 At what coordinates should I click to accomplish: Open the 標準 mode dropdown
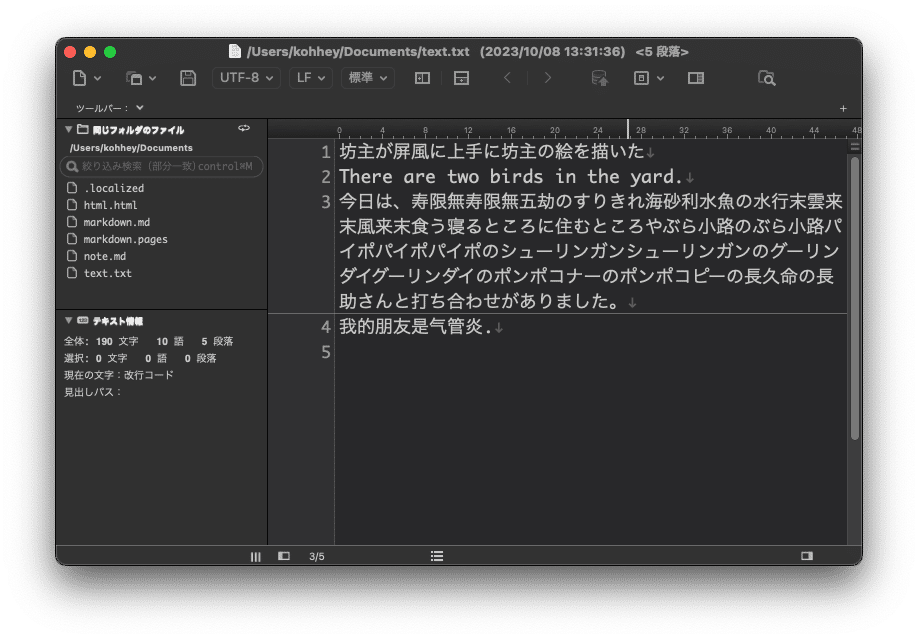[x=368, y=78]
